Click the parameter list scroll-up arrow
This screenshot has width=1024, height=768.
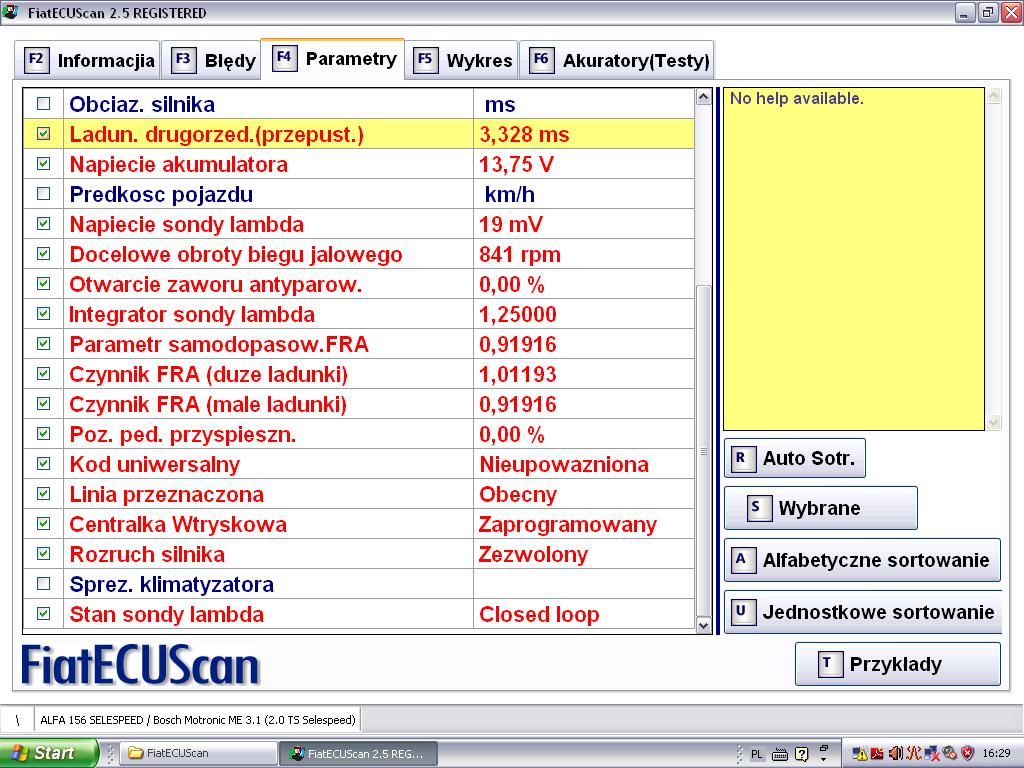(x=704, y=97)
